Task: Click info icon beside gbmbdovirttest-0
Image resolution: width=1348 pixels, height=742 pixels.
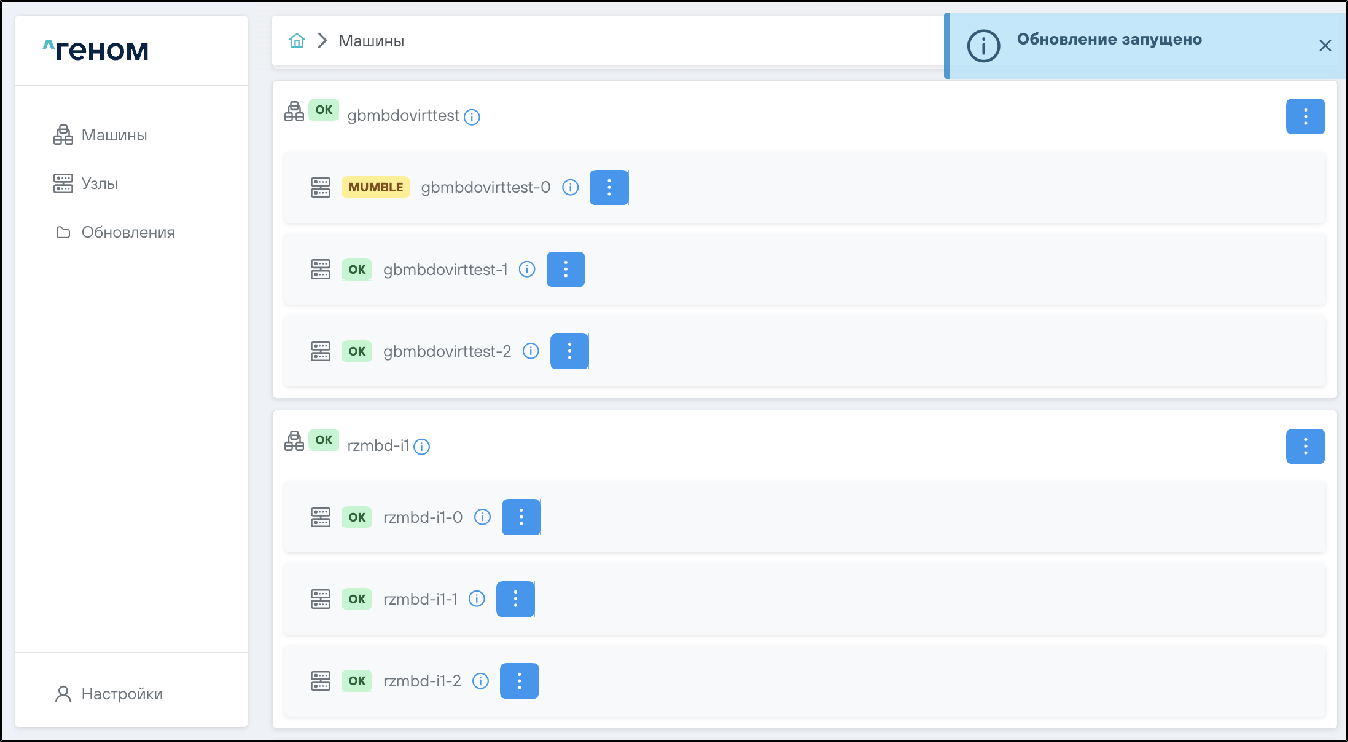Action: (x=571, y=187)
